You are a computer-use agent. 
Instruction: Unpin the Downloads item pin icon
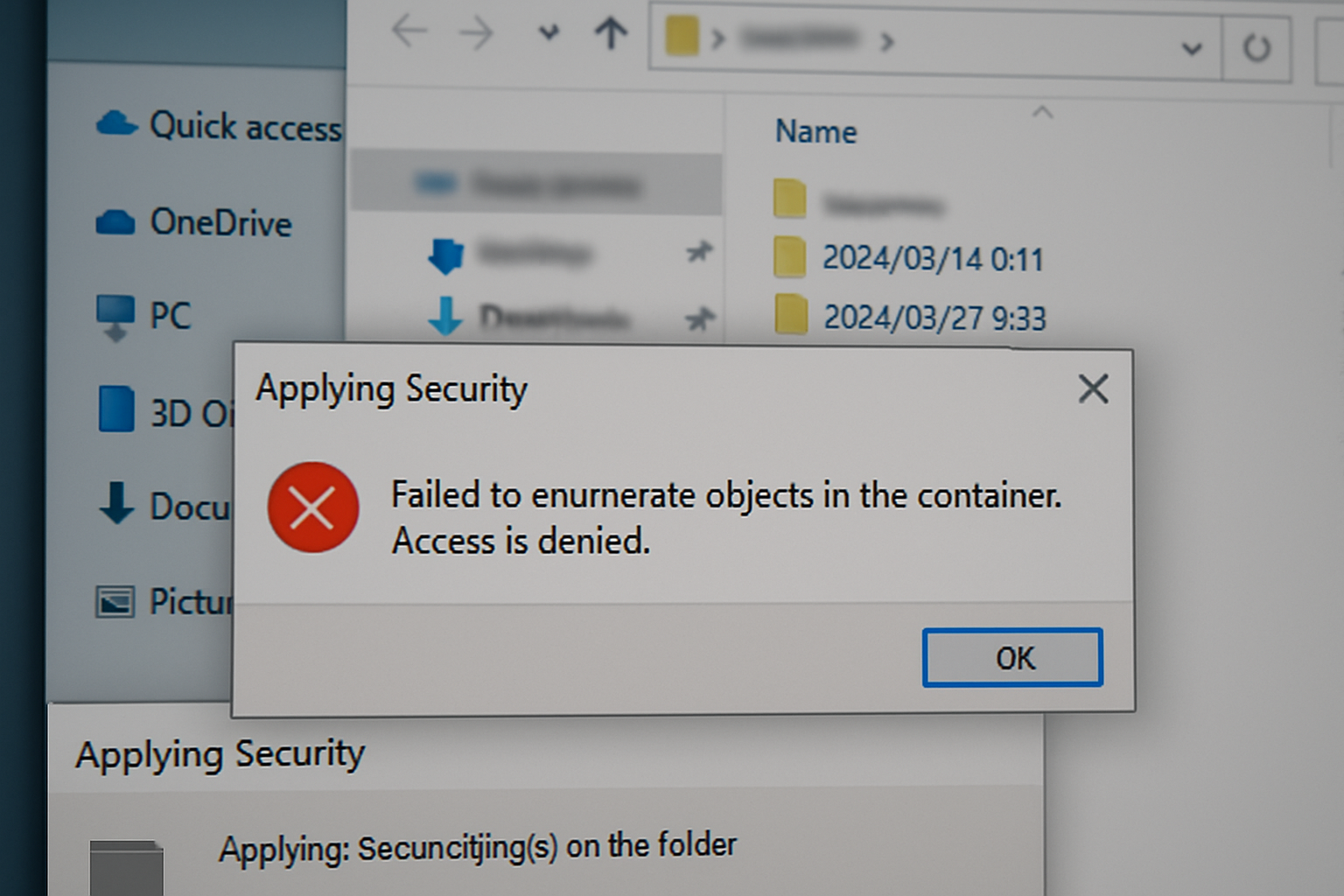pyautogui.click(x=699, y=318)
